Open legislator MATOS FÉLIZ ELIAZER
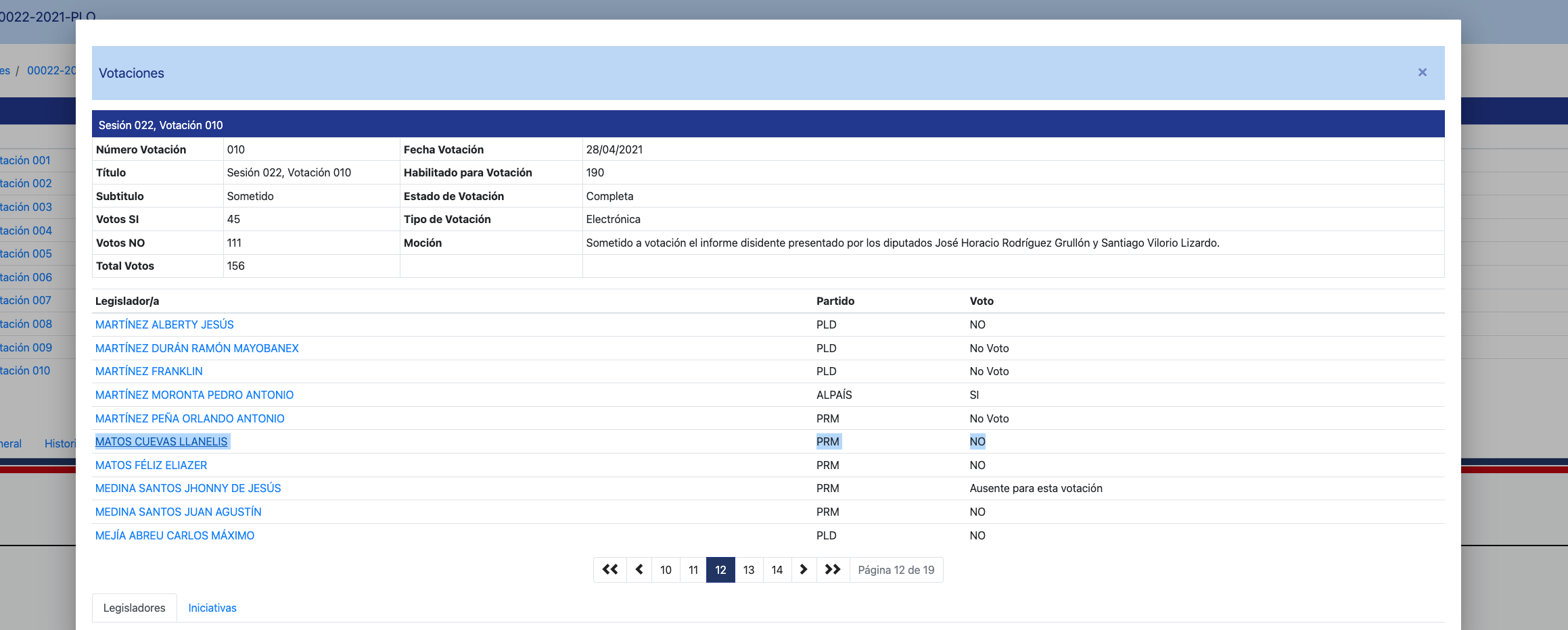The width and height of the screenshot is (1568, 630). (x=151, y=465)
